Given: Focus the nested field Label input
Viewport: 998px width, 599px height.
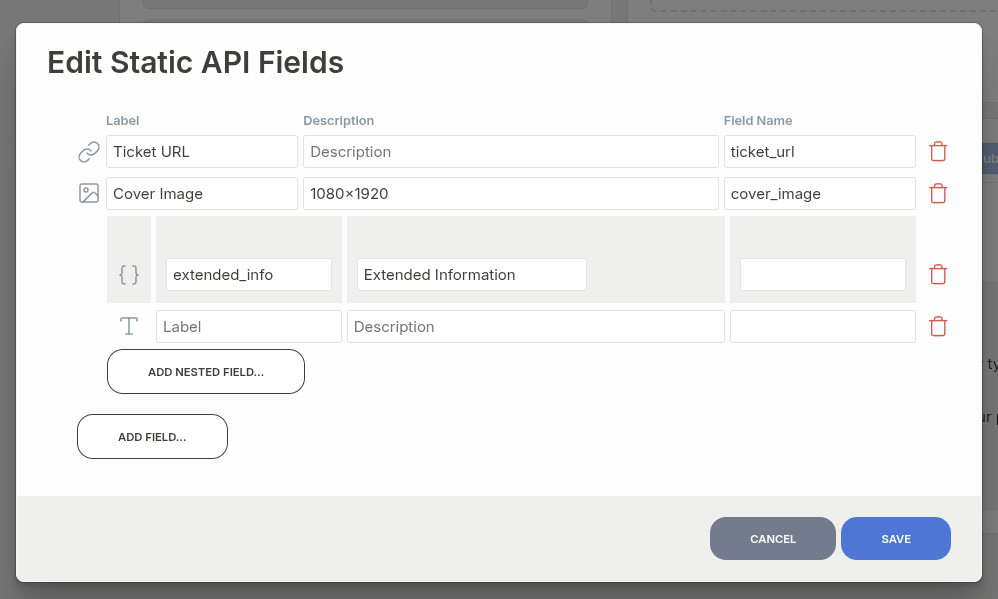Looking at the screenshot, I should coord(249,327).
